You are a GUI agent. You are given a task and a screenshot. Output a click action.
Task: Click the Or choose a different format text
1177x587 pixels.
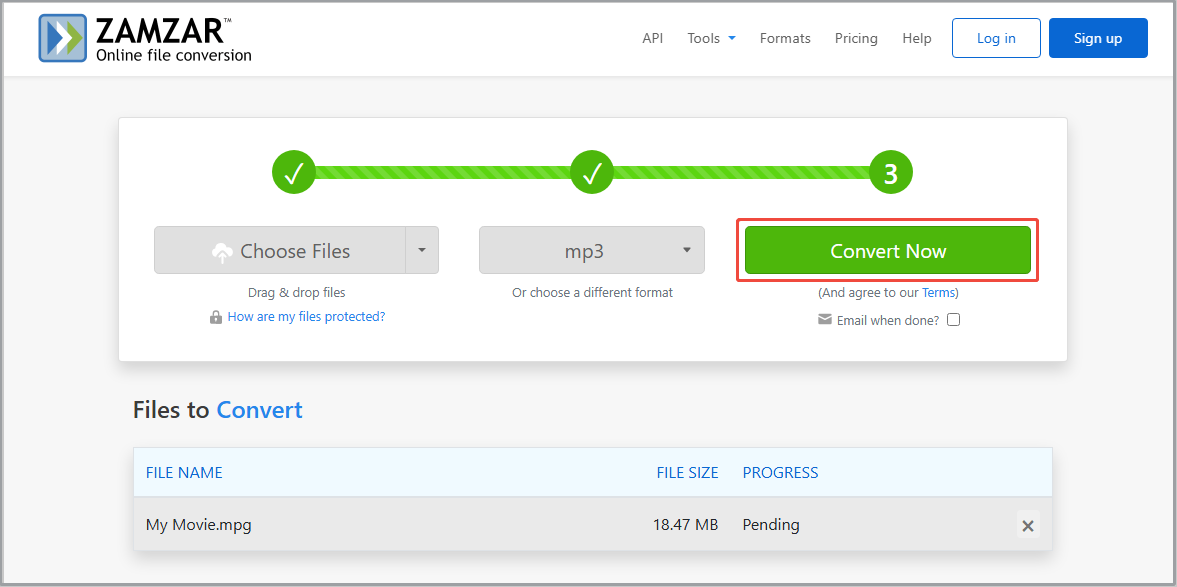click(x=592, y=293)
